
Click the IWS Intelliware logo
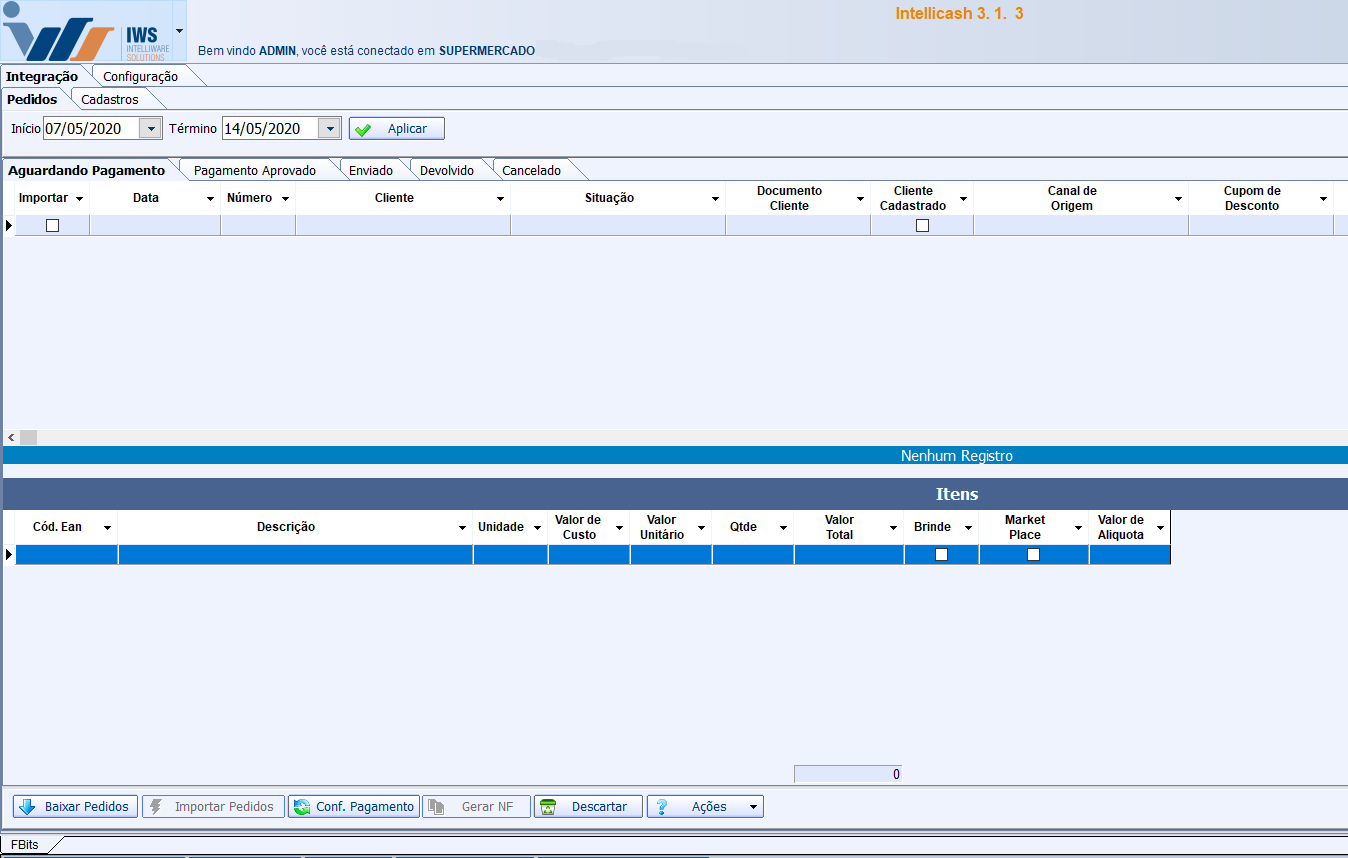(87, 32)
